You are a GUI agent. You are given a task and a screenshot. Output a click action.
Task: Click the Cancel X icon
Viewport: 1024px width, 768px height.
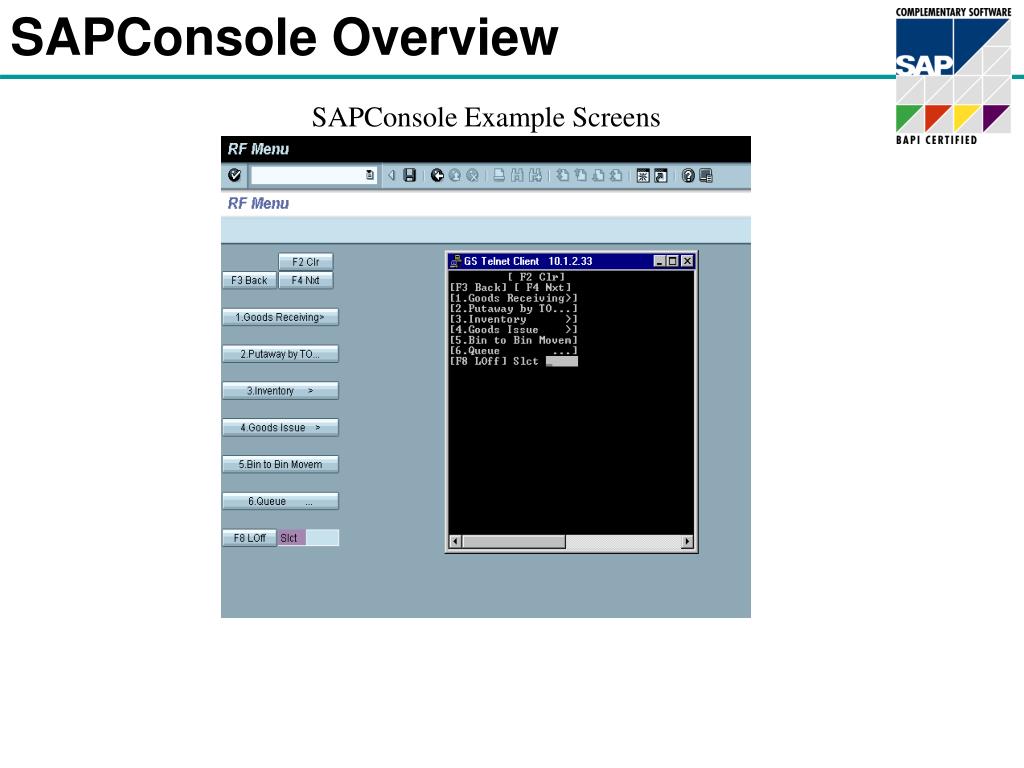pyautogui.click(x=473, y=175)
